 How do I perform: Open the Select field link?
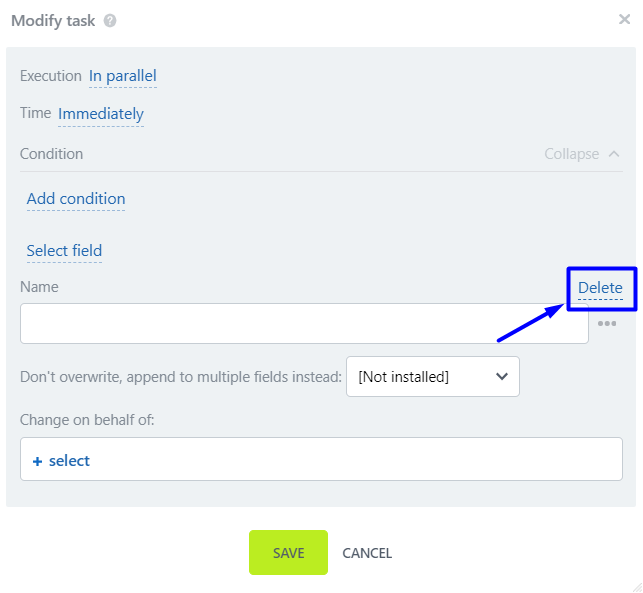[x=64, y=251]
